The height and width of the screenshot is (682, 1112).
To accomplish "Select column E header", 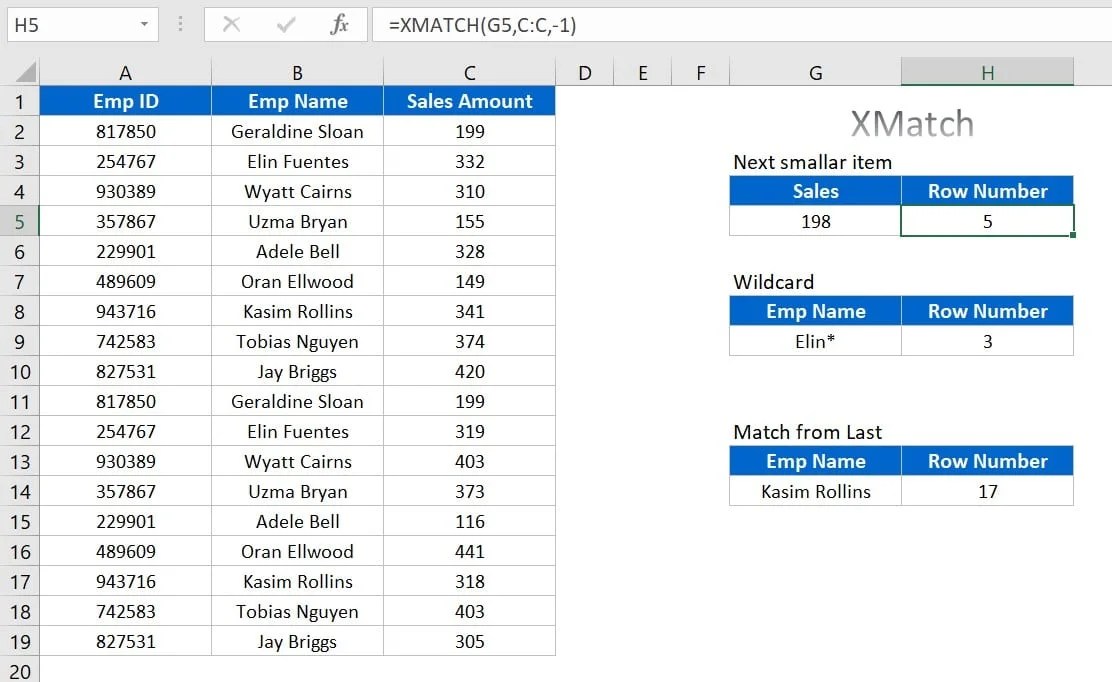I will click(x=643, y=72).
